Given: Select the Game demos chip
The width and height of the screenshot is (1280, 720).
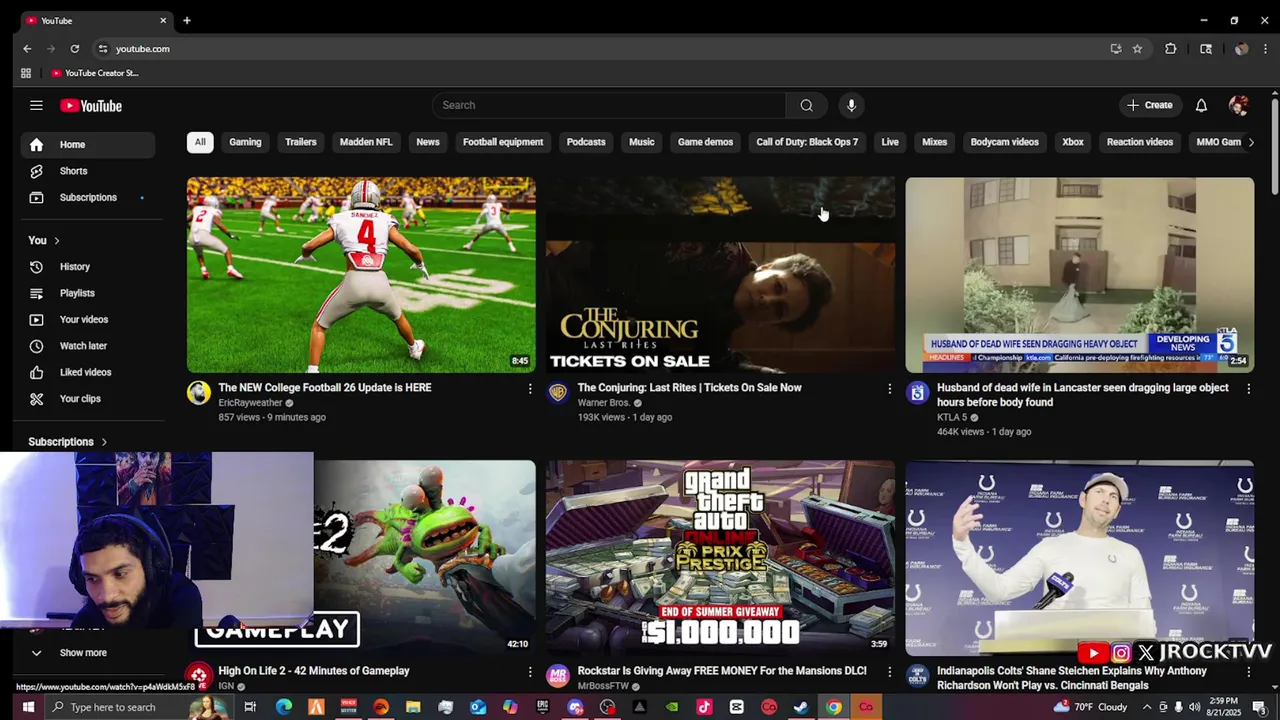Looking at the screenshot, I should (705, 142).
